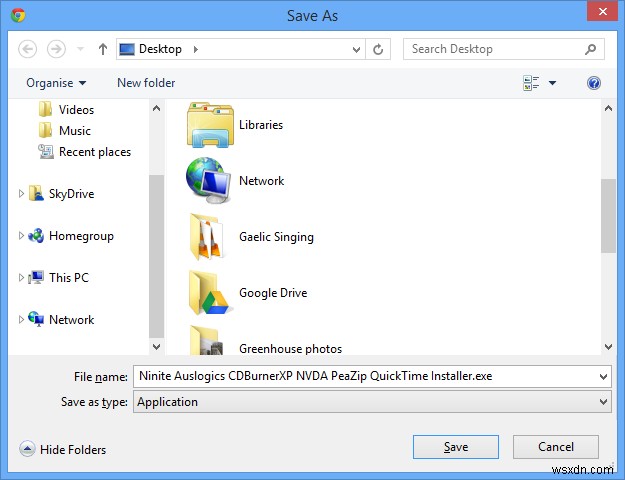Click the Desktop icon in address bar
Image resolution: width=625 pixels, height=480 pixels.
(127, 49)
